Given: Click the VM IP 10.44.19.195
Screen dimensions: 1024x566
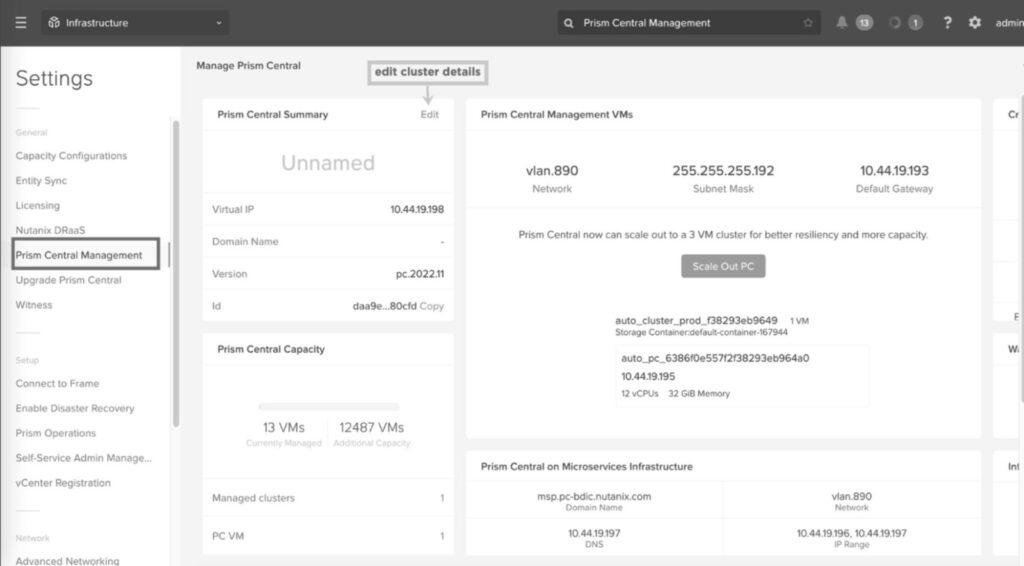Looking at the screenshot, I should (648, 376).
